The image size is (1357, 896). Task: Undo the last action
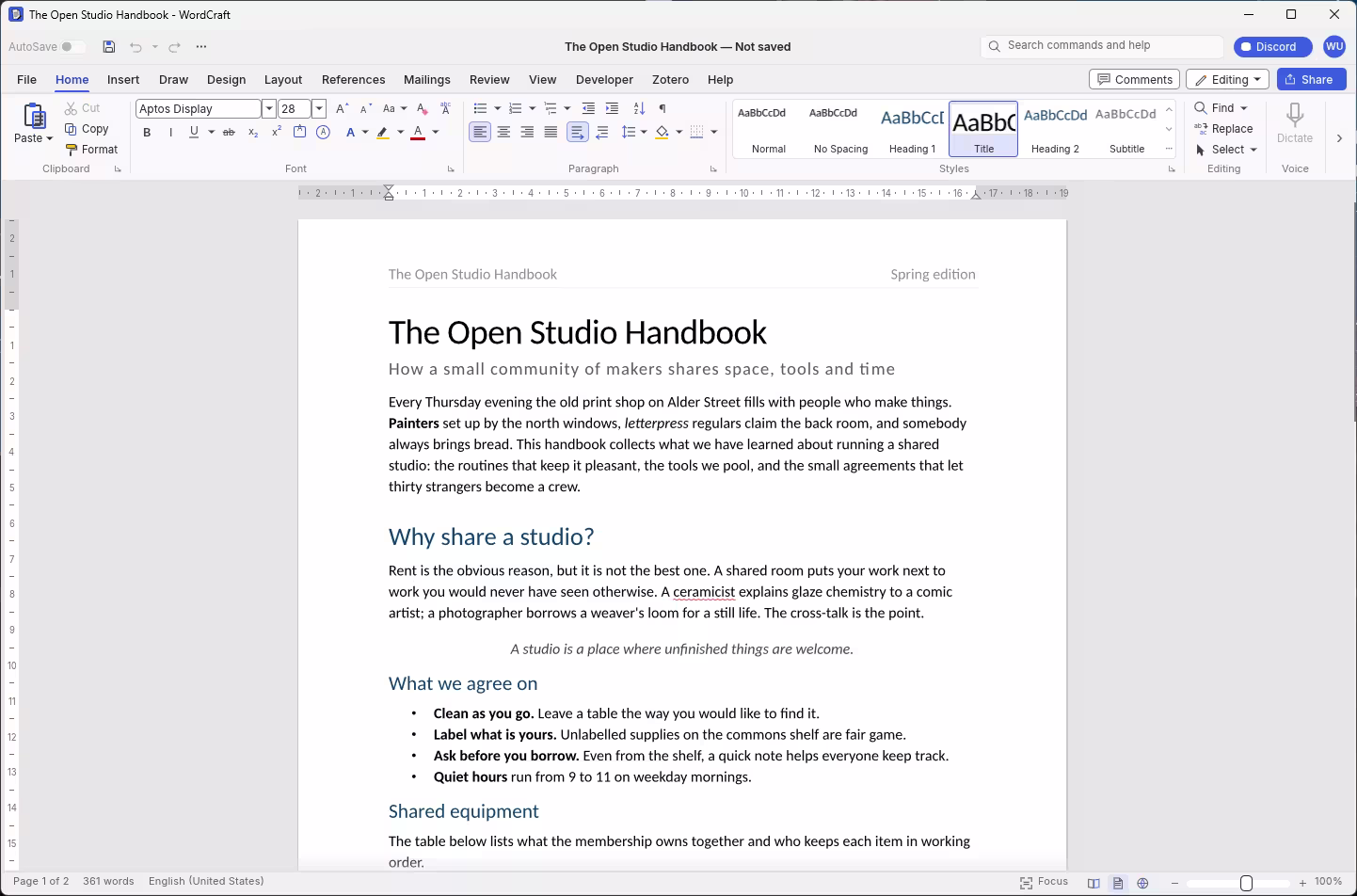coord(136,47)
